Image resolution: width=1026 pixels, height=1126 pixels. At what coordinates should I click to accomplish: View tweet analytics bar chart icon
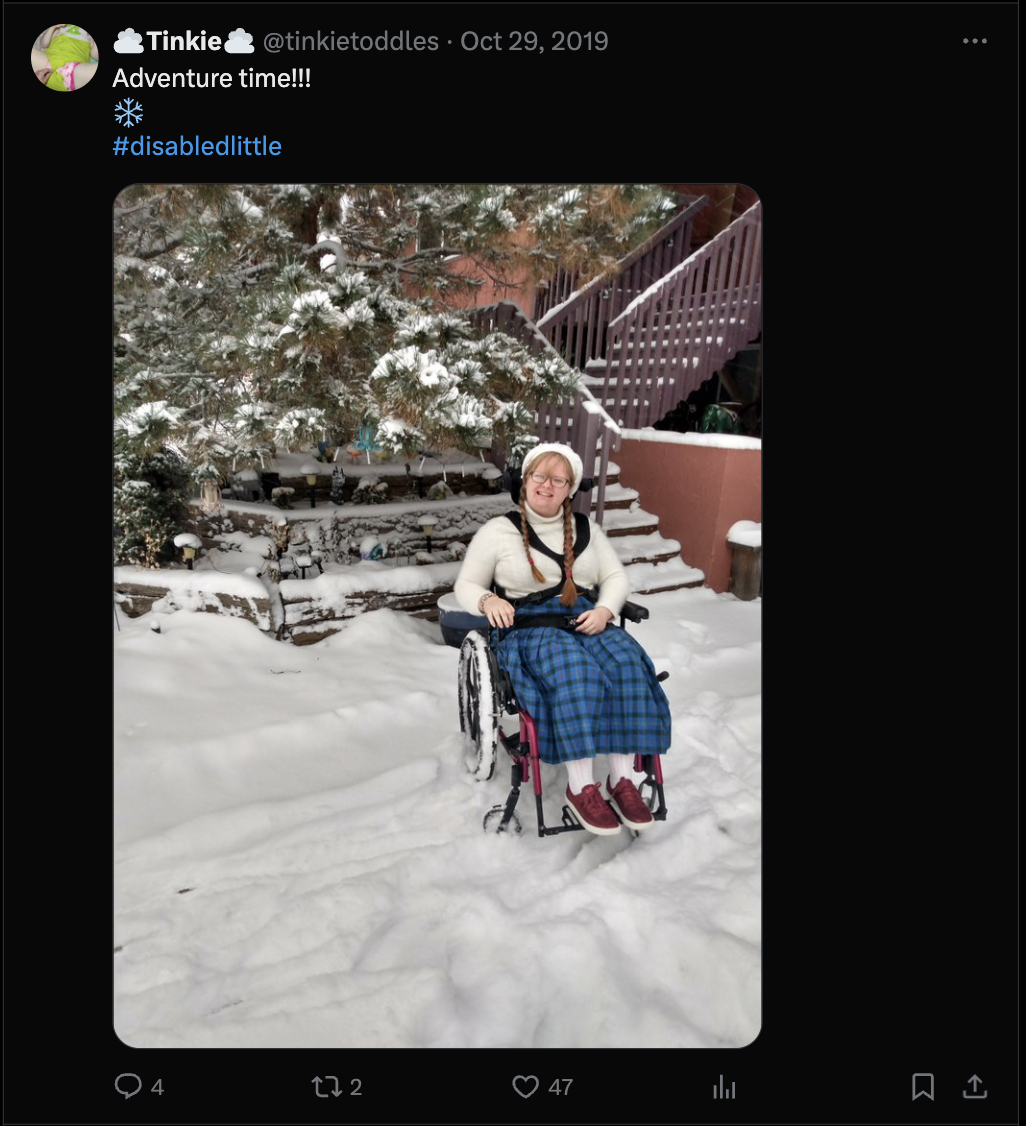click(724, 1087)
